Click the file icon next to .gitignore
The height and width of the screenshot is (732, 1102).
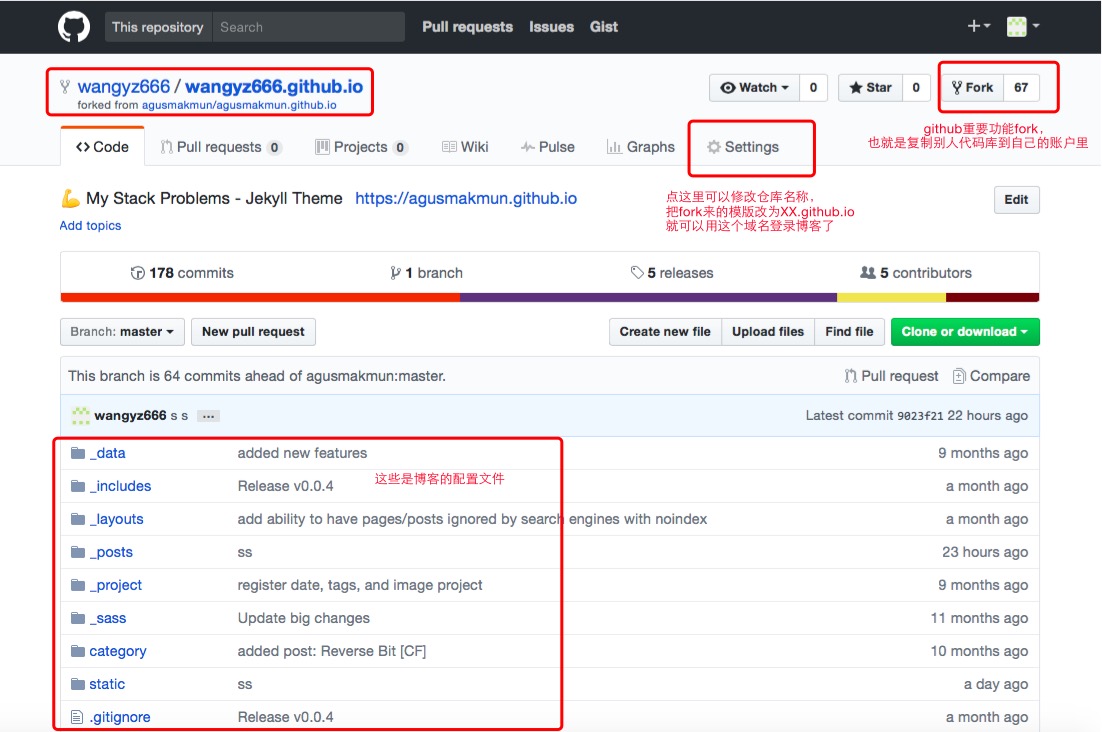(x=77, y=717)
